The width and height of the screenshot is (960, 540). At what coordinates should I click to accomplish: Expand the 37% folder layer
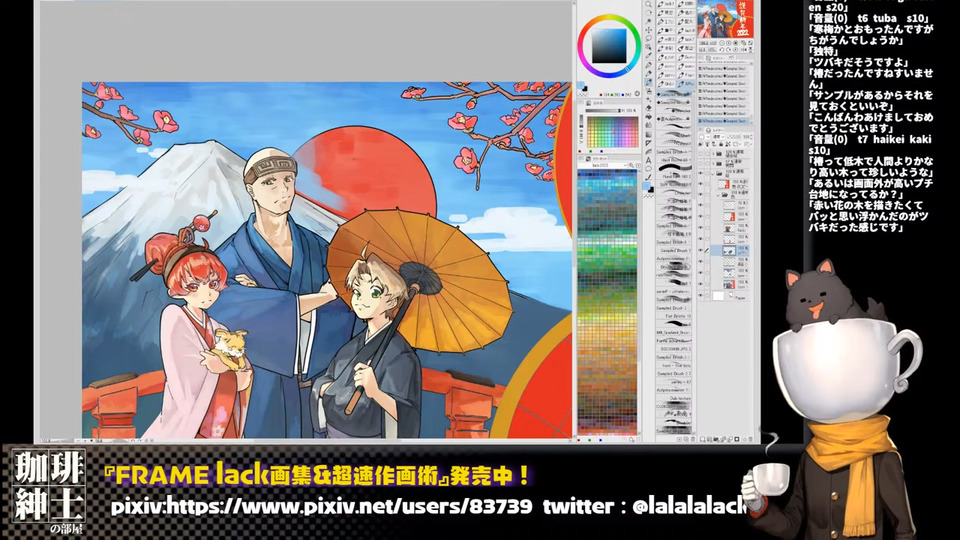coord(713,163)
